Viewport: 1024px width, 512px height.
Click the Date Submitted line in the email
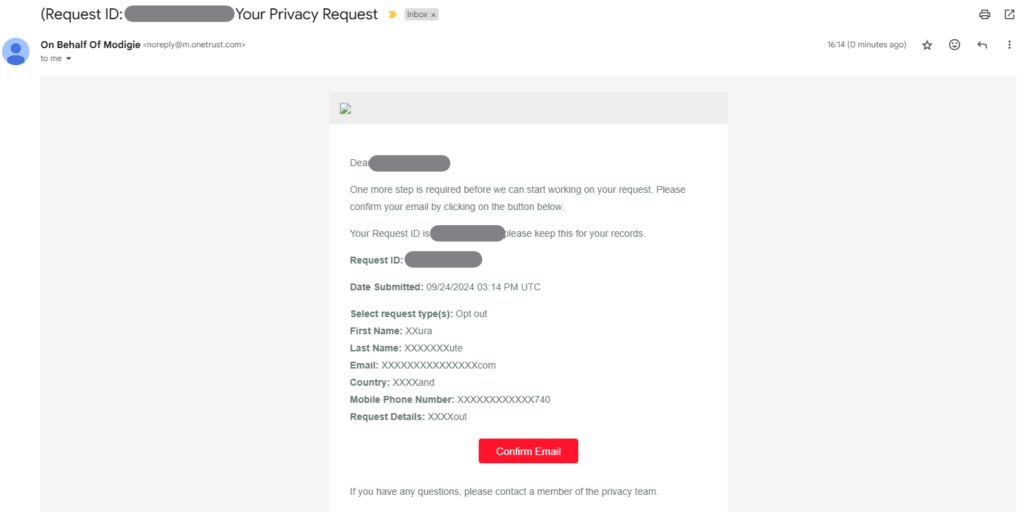(445, 287)
